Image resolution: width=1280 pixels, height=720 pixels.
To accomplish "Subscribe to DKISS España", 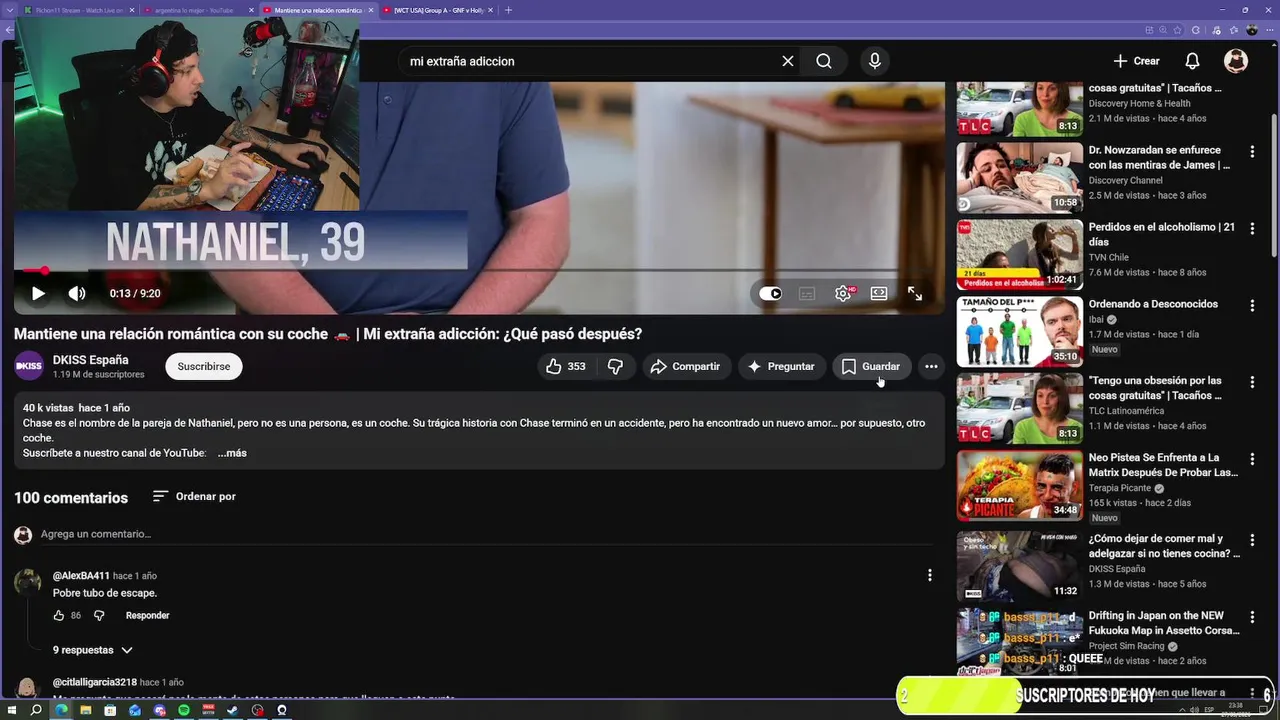I will pyautogui.click(x=204, y=366).
